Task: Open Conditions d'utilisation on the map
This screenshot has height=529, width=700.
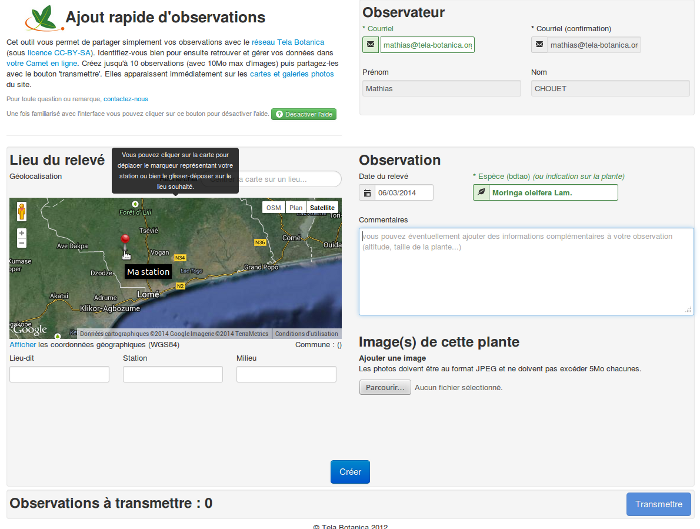Action: (307, 333)
